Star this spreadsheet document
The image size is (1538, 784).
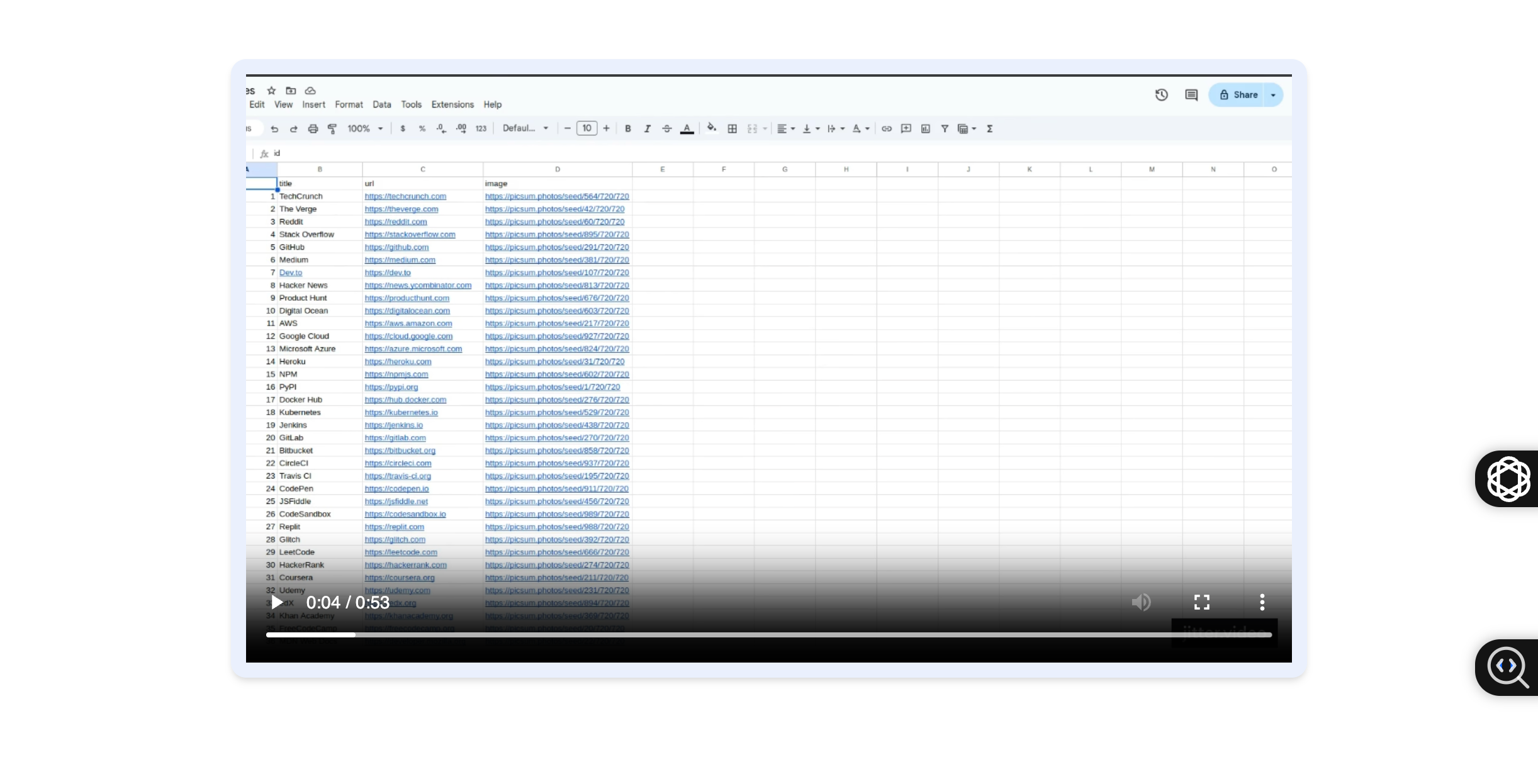click(x=271, y=91)
